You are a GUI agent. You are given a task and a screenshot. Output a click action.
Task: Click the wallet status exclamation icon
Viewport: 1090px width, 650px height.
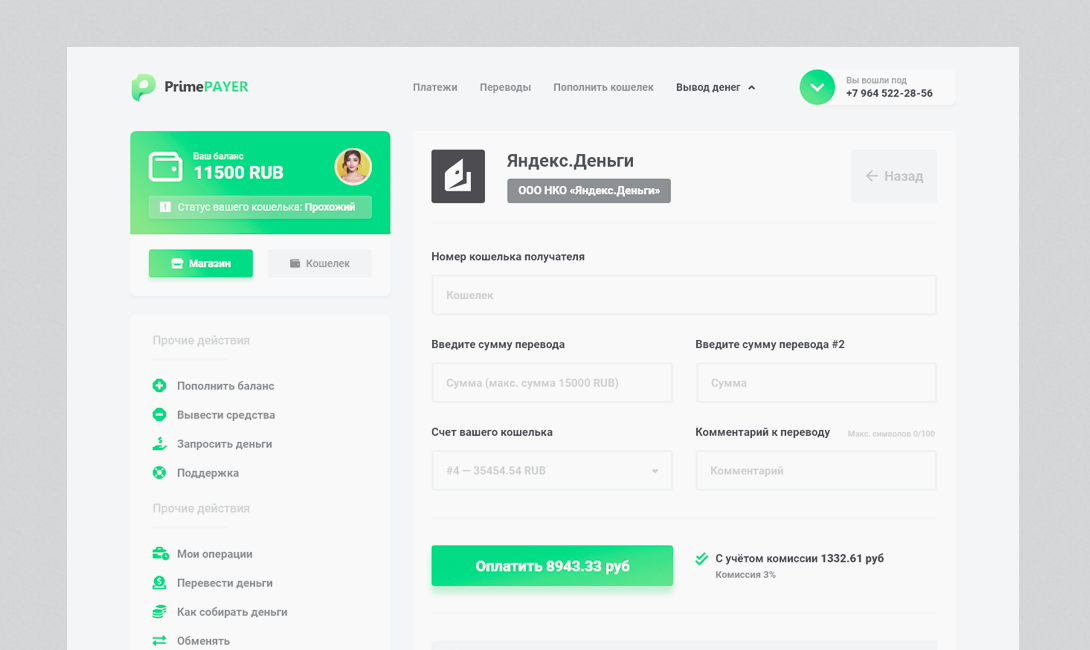[165, 207]
